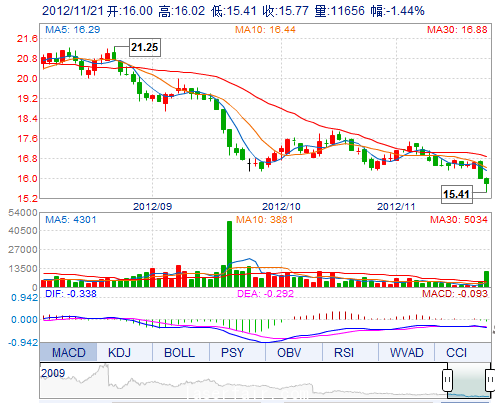Viewport: 495px width, 403px height.
Task: Click the last green candlestick on chart
Action: click(x=486, y=181)
